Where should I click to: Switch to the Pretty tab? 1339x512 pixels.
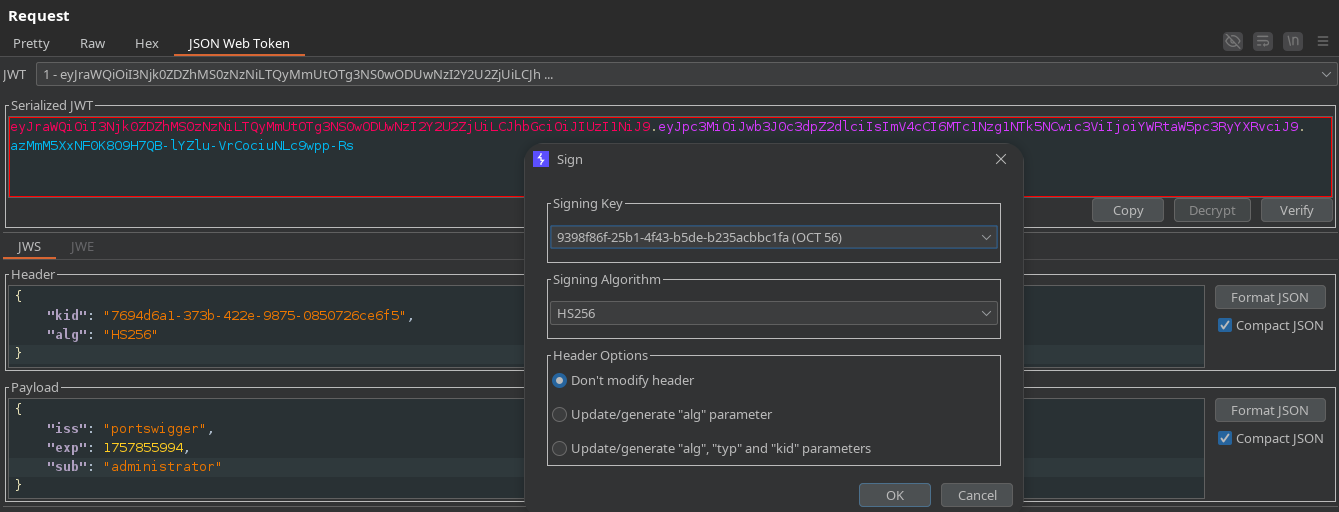[31, 43]
